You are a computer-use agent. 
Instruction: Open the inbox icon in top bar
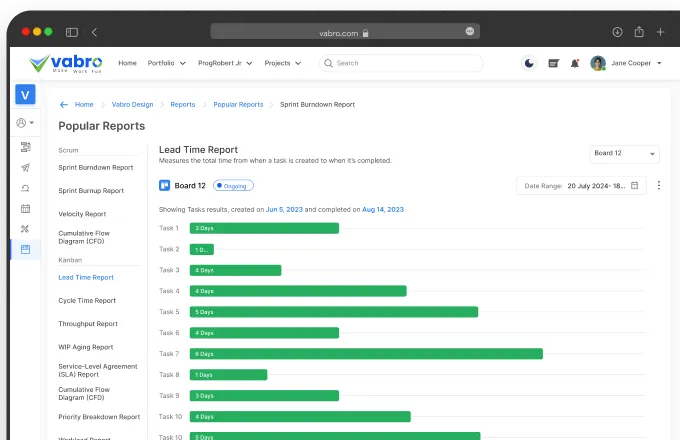click(553, 63)
